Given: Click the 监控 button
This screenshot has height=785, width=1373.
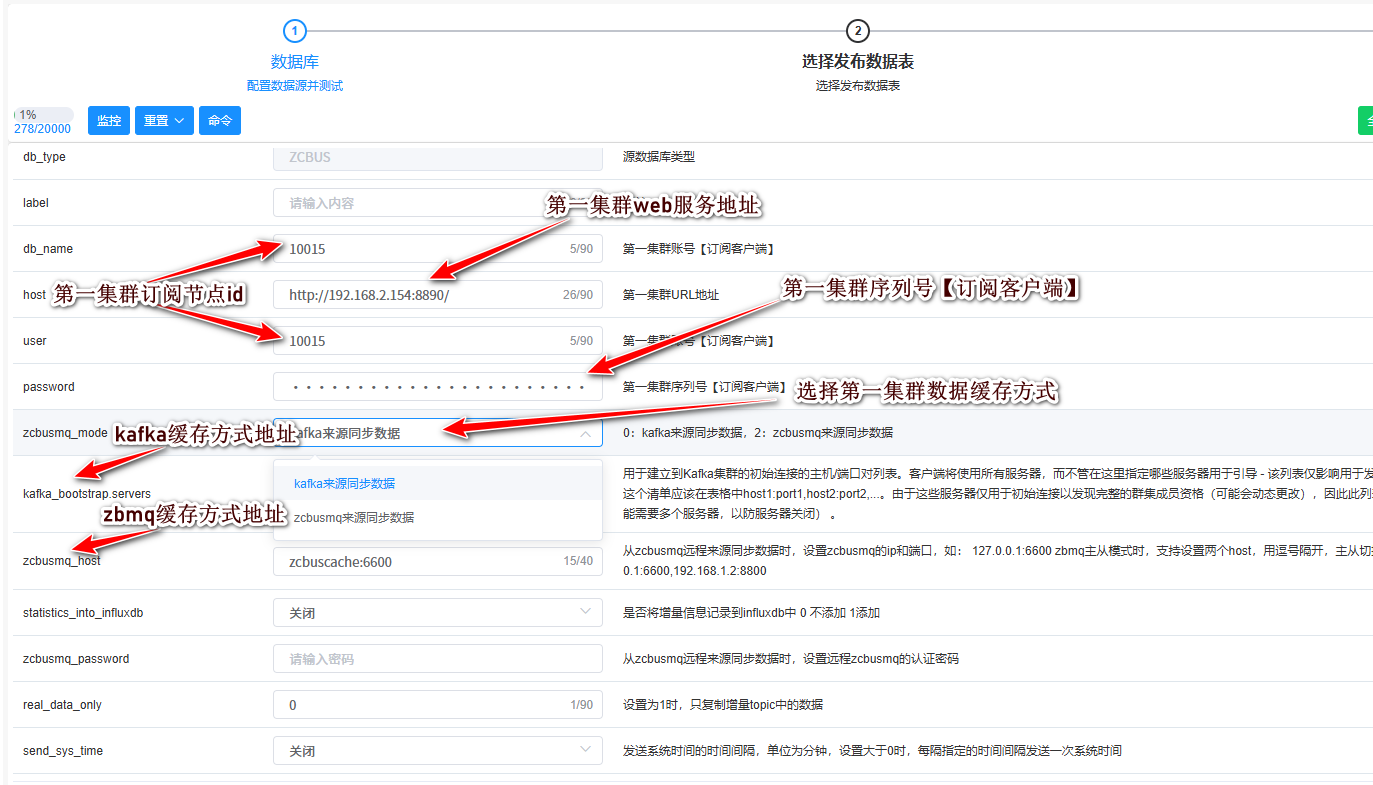Looking at the screenshot, I should [x=109, y=121].
